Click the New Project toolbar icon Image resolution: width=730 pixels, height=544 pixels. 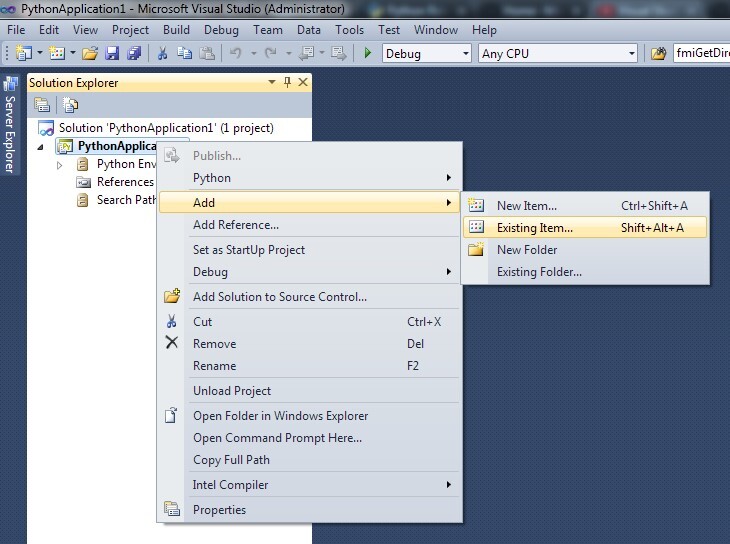pos(23,54)
